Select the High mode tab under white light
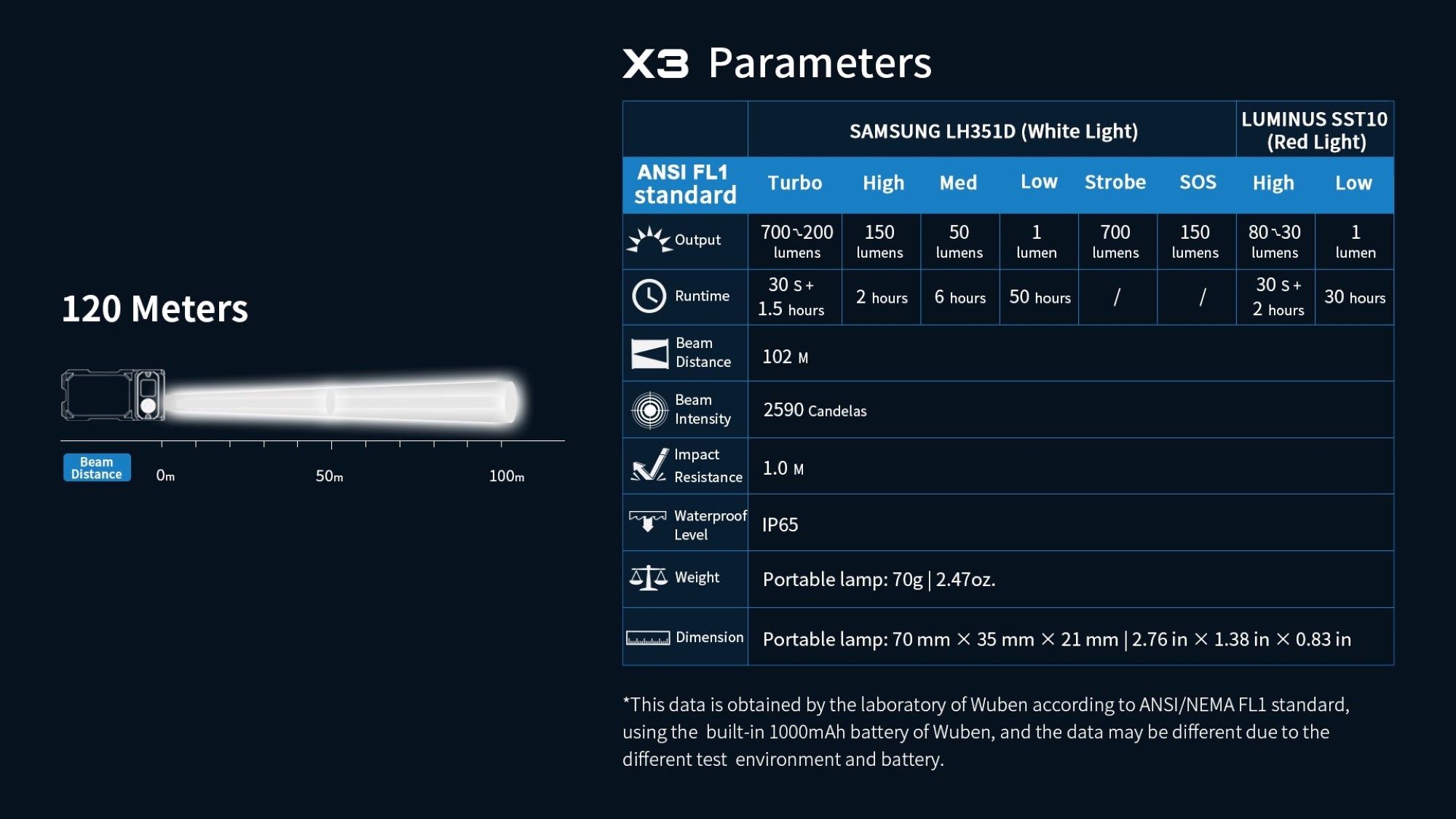 tap(881, 183)
